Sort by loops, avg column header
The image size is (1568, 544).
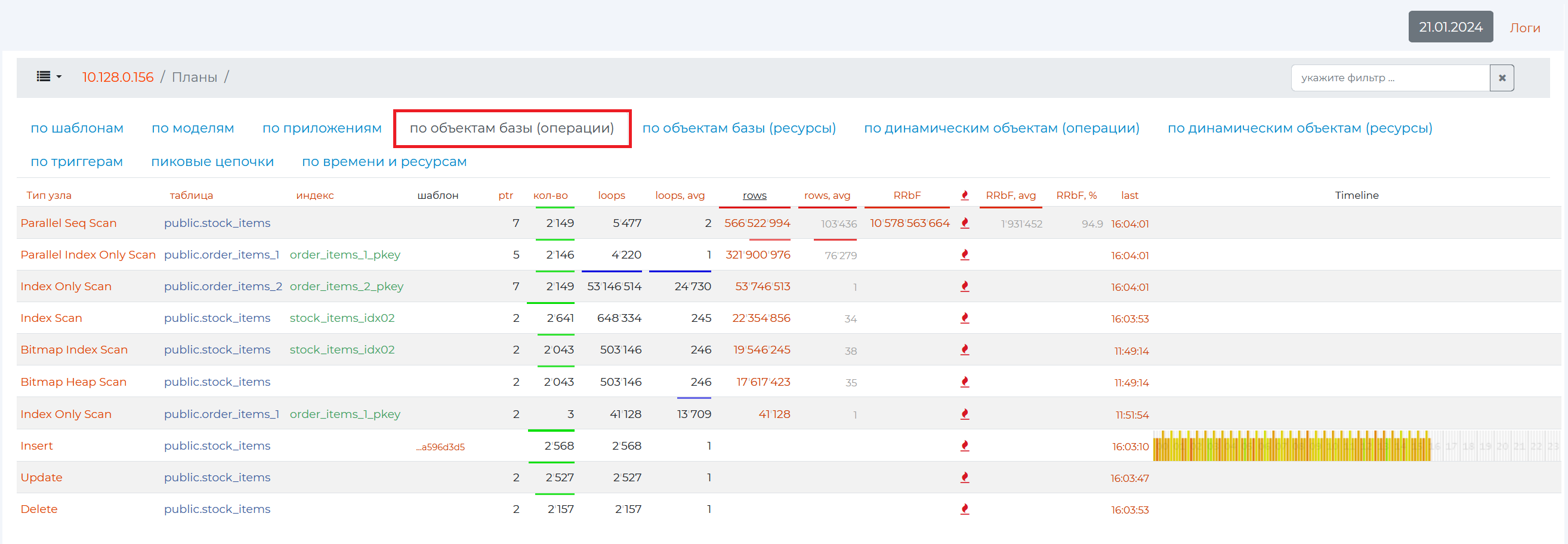680,195
